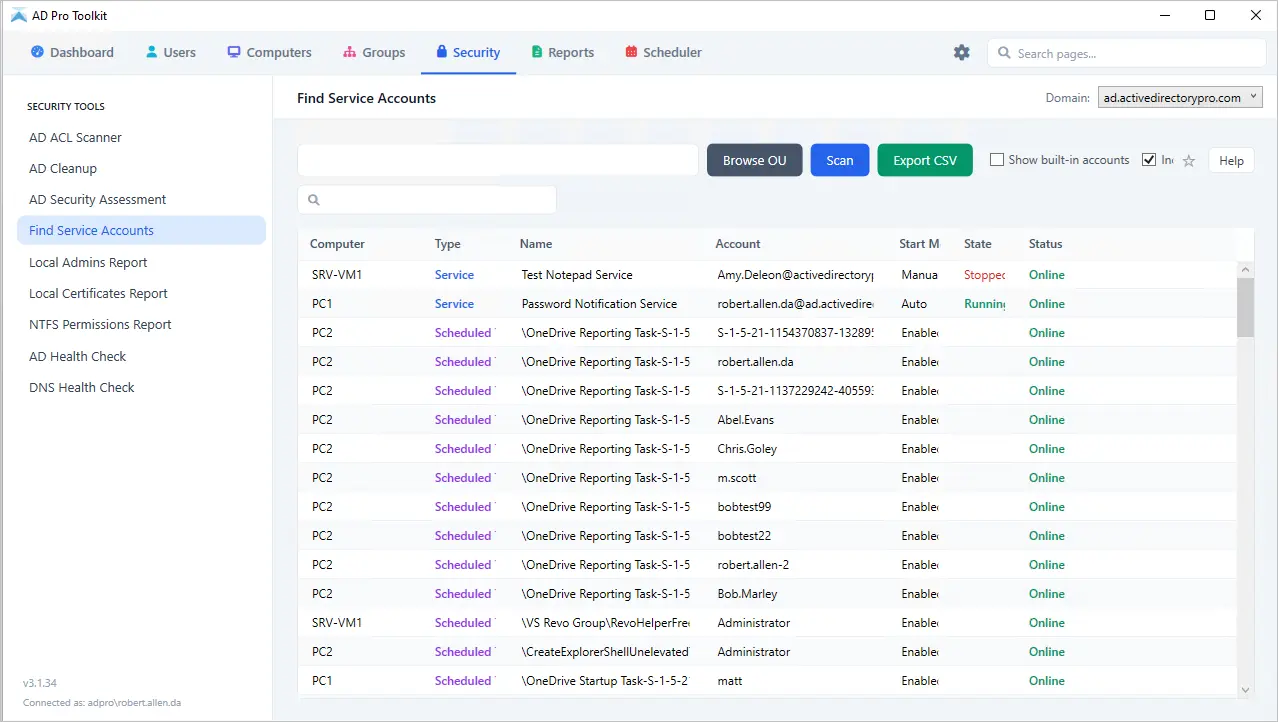Sort by the Computer column header

[337, 244]
